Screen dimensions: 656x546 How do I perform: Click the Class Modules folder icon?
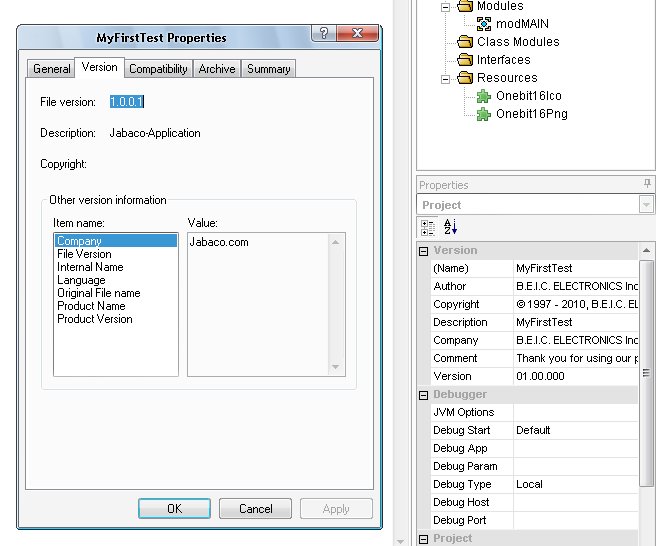465,42
